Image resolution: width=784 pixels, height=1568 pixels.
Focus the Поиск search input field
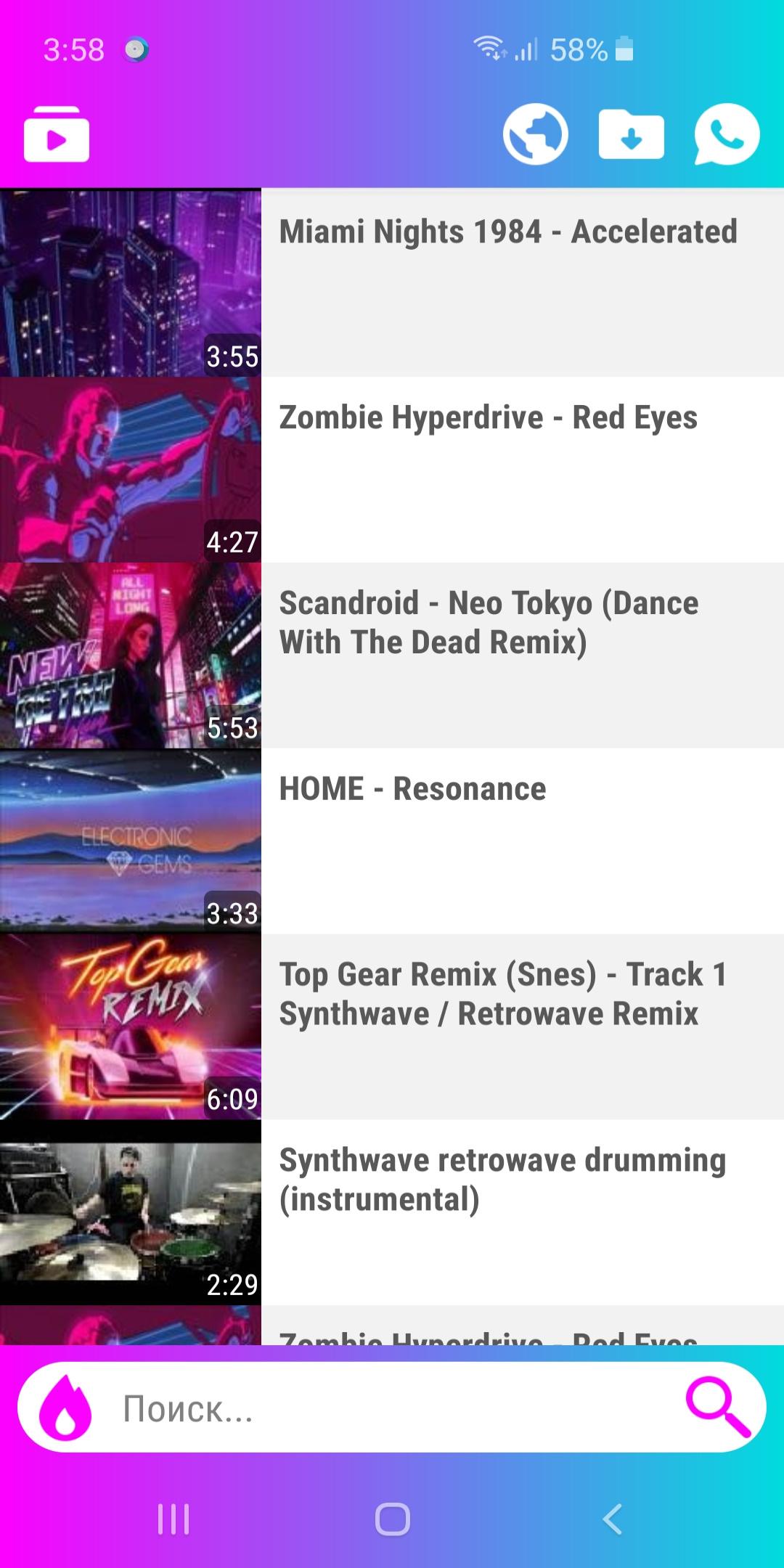(392, 1408)
